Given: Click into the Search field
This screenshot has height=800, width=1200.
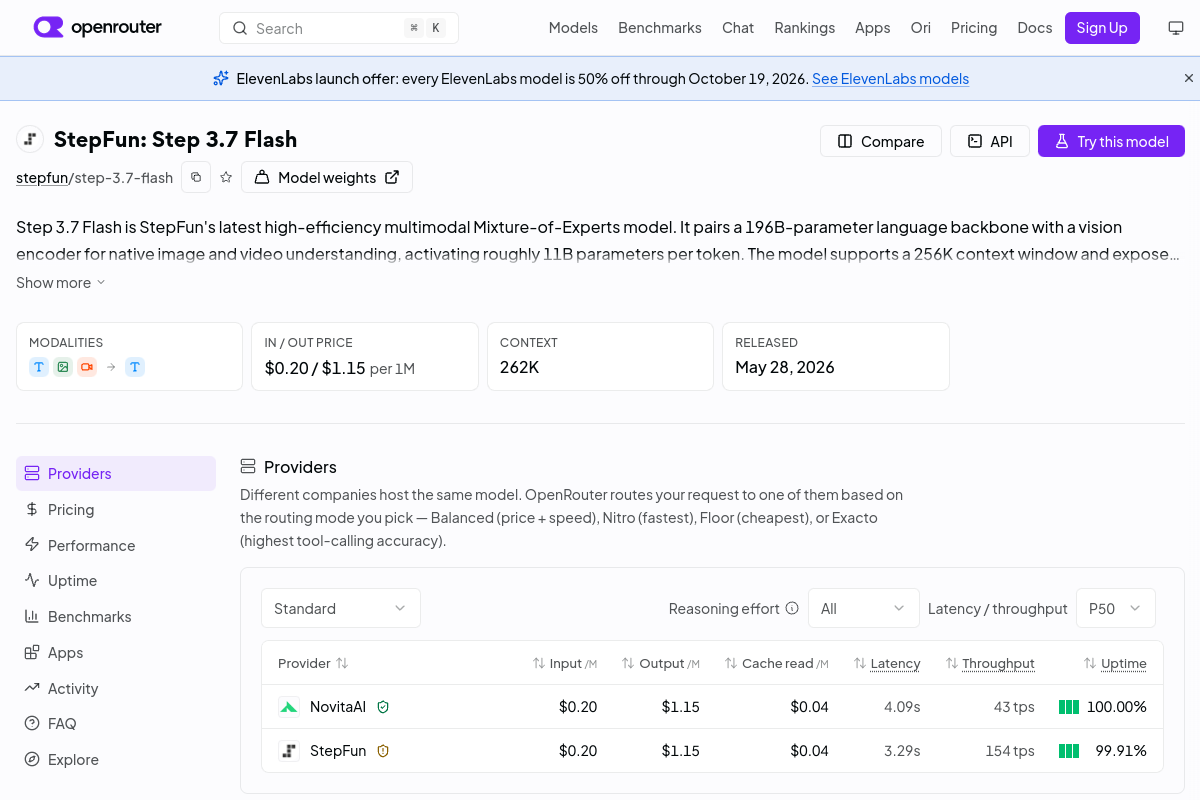Looking at the screenshot, I should pos(339,28).
